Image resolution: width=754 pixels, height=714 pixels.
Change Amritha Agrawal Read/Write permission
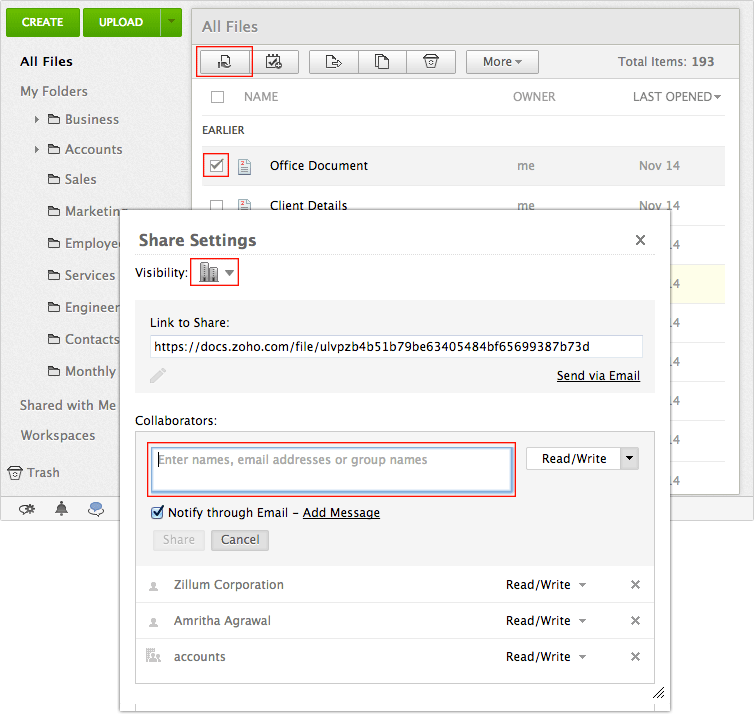point(546,621)
